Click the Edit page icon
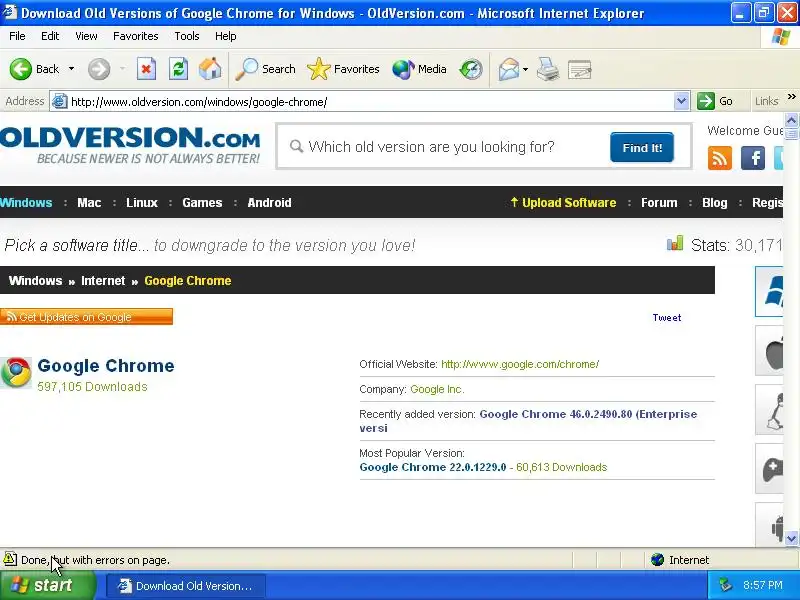The image size is (800, 600). 580,69
